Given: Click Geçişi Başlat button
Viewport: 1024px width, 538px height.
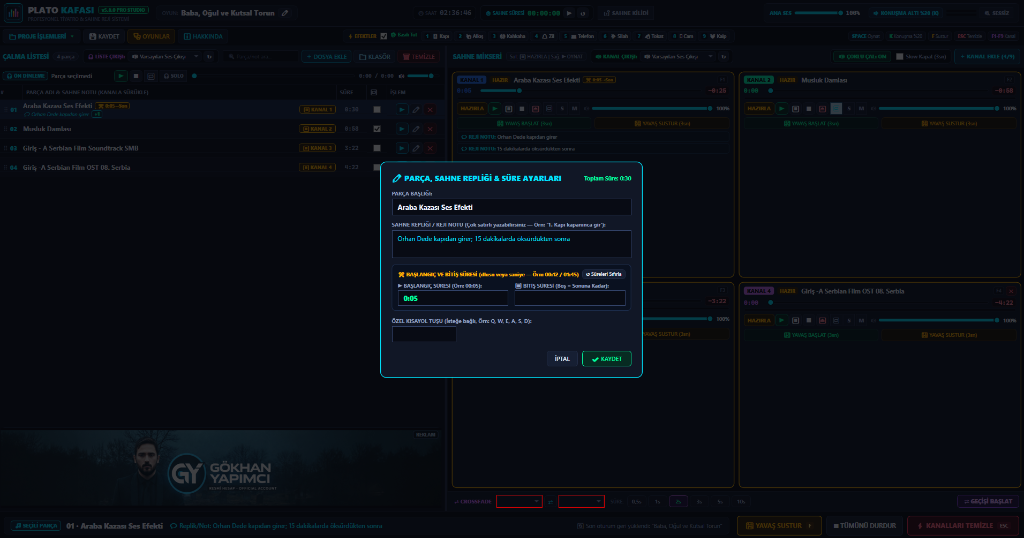Looking at the screenshot, I should point(987,501).
